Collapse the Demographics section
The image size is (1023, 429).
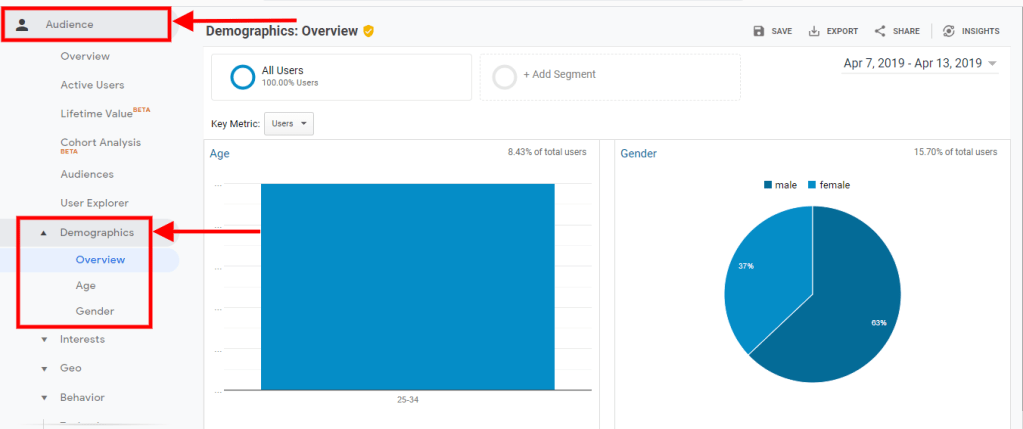[44, 233]
